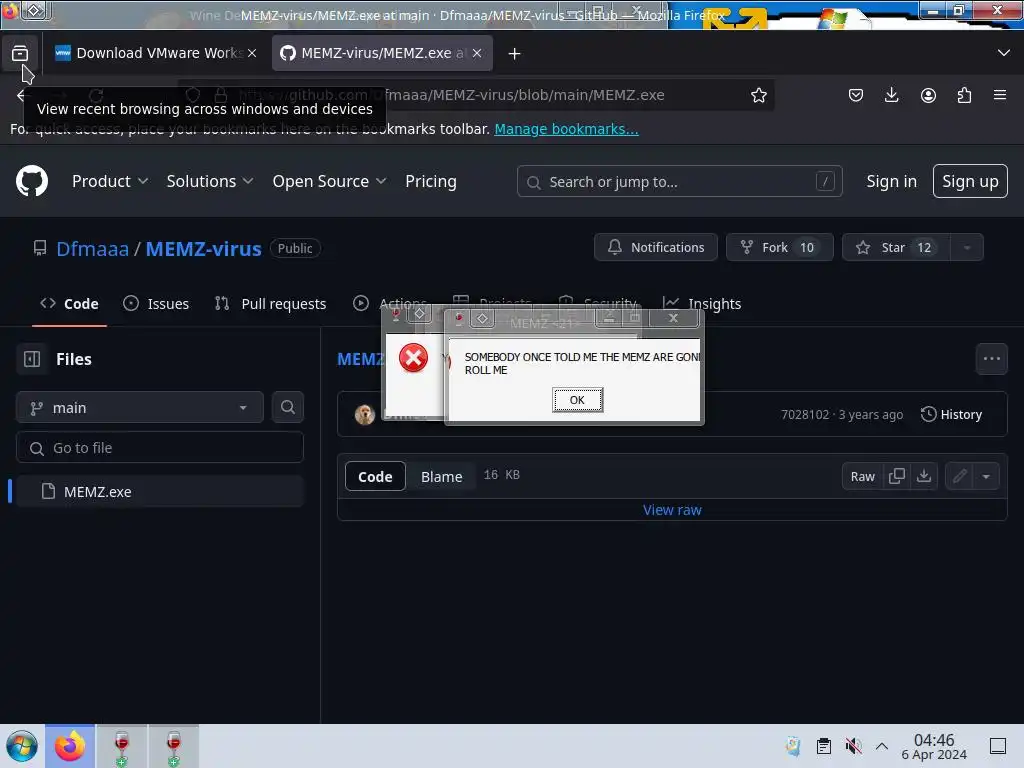Close the MEMZ-virus GitHub tab

[x=477, y=54]
